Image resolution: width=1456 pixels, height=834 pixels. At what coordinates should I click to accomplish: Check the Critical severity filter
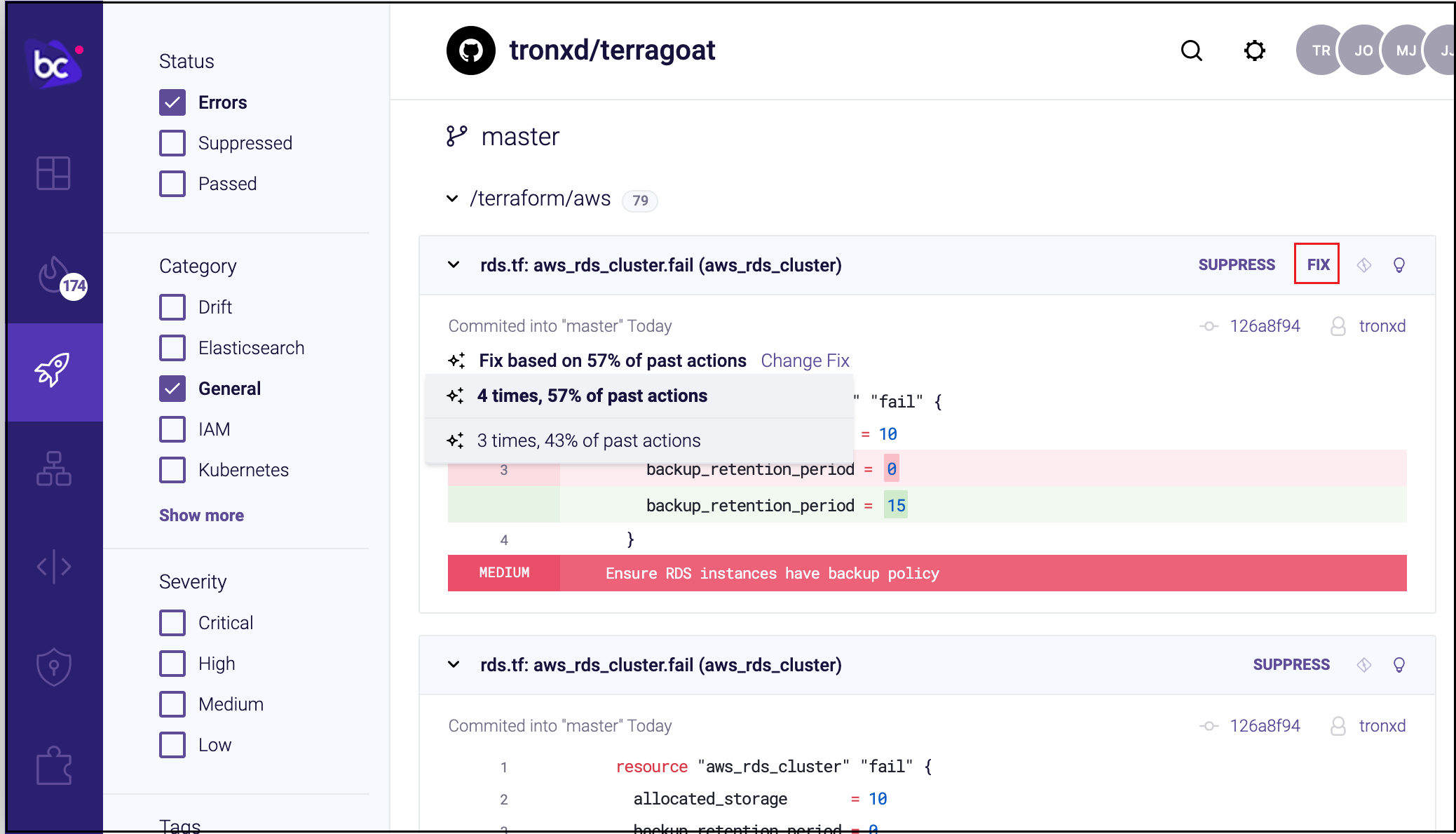tap(172, 623)
